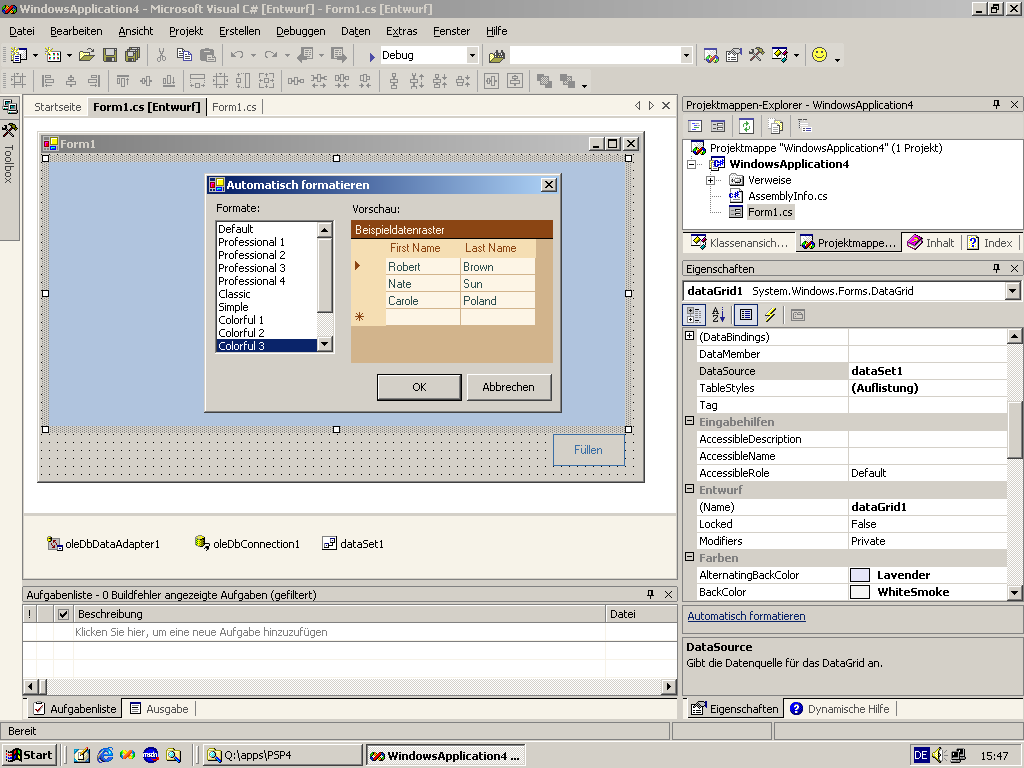The image size is (1024, 768).
Task: Open the Debug configuration dropdown
Action: [x=472, y=56]
